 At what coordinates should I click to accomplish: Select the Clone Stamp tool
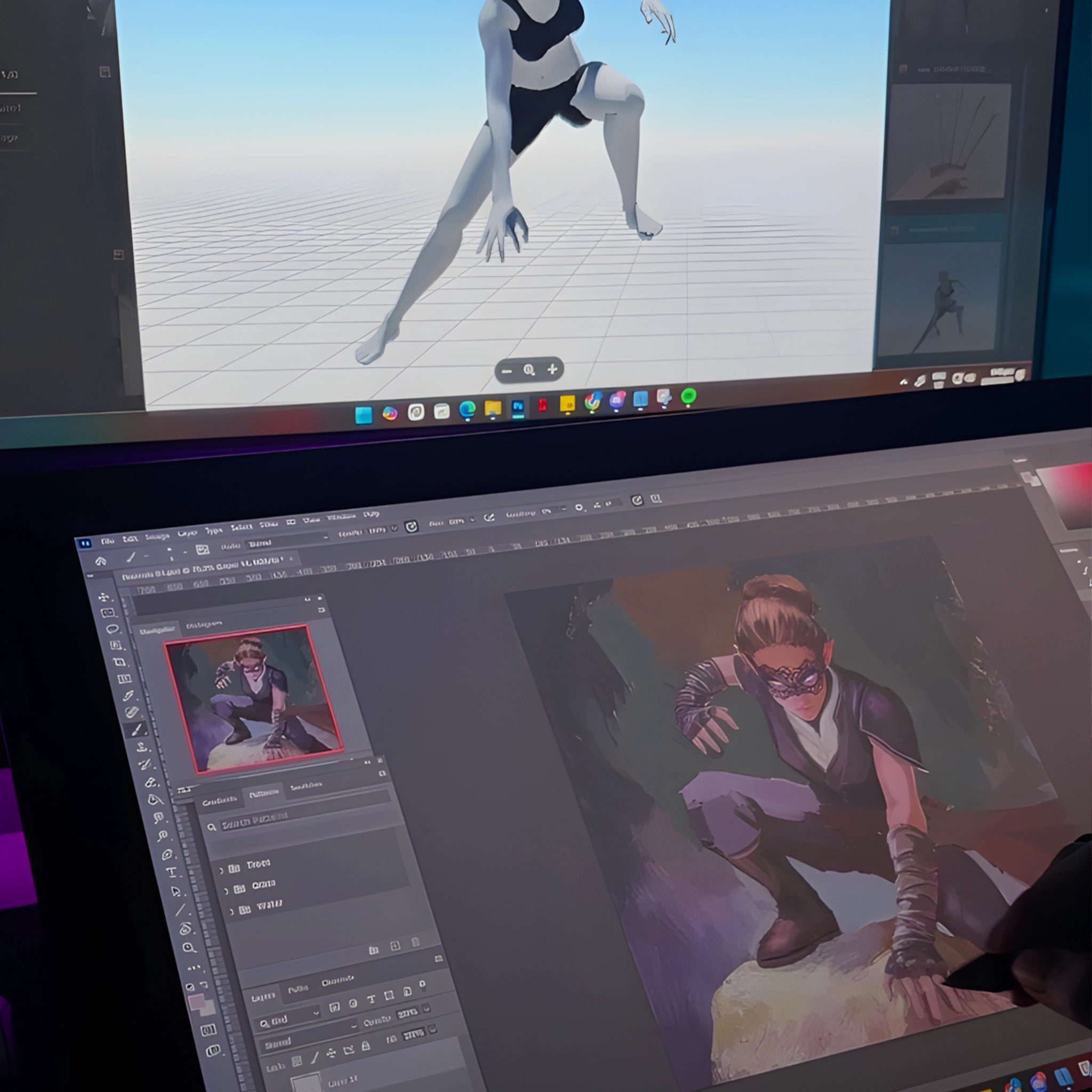(142, 747)
